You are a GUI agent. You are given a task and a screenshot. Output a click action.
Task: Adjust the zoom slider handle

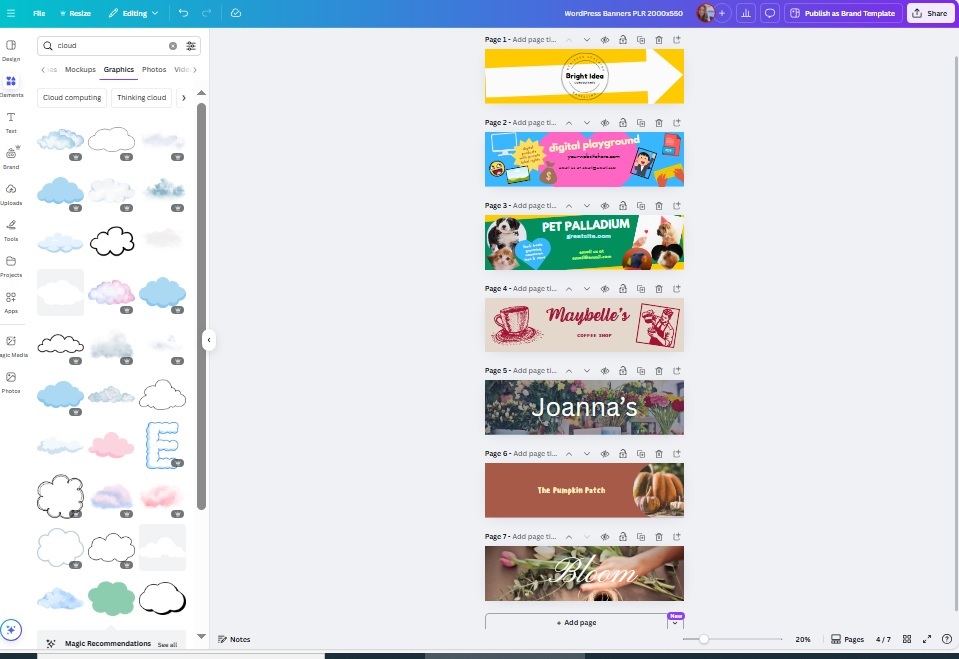(704, 639)
